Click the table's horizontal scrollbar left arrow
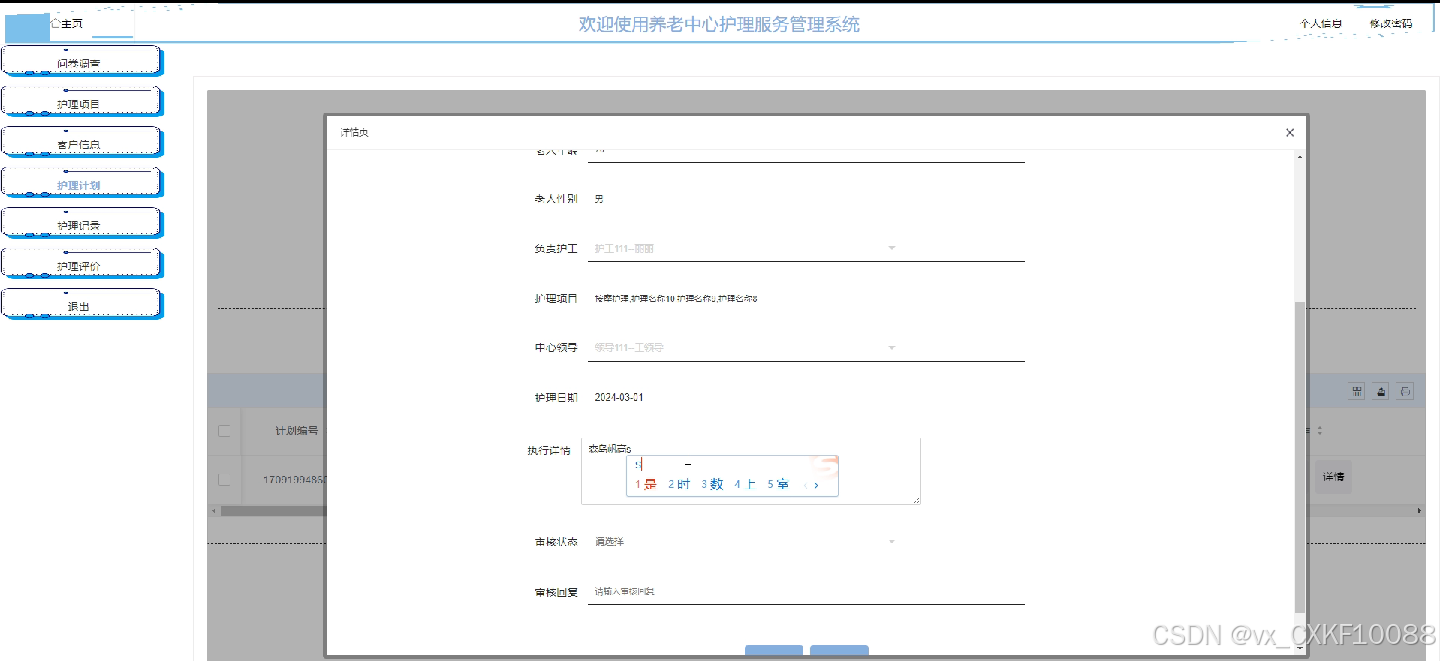This screenshot has width=1440, height=661. point(213,511)
